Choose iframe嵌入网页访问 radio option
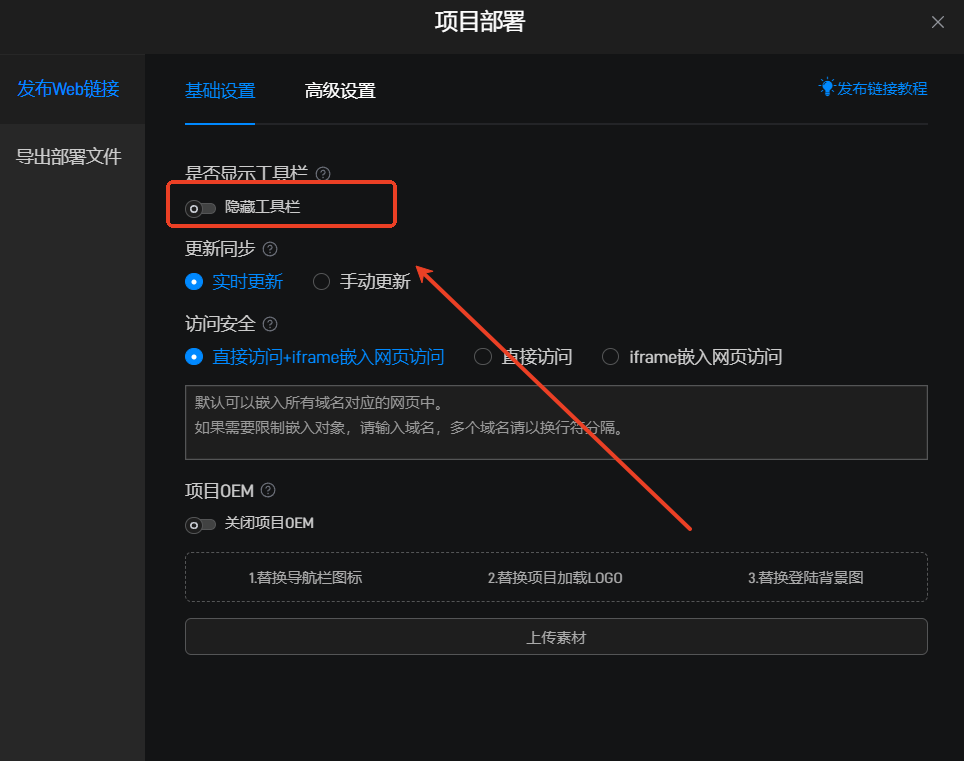 tap(611, 357)
